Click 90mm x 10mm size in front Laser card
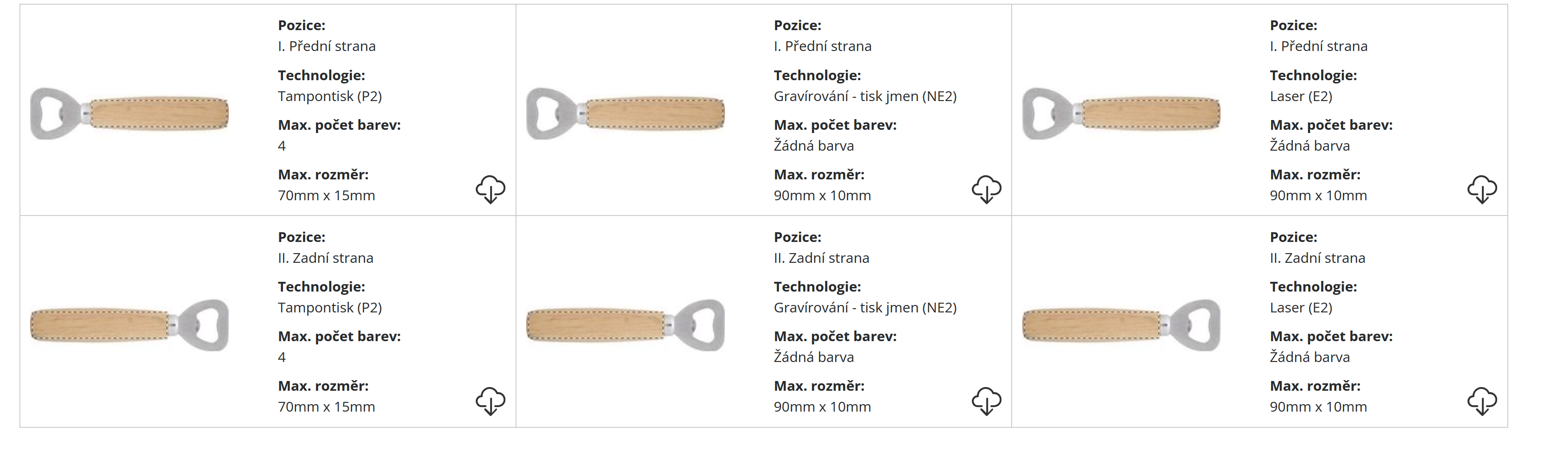Screen dimensions: 1568x451 pyautogui.click(x=1318, y=196)
